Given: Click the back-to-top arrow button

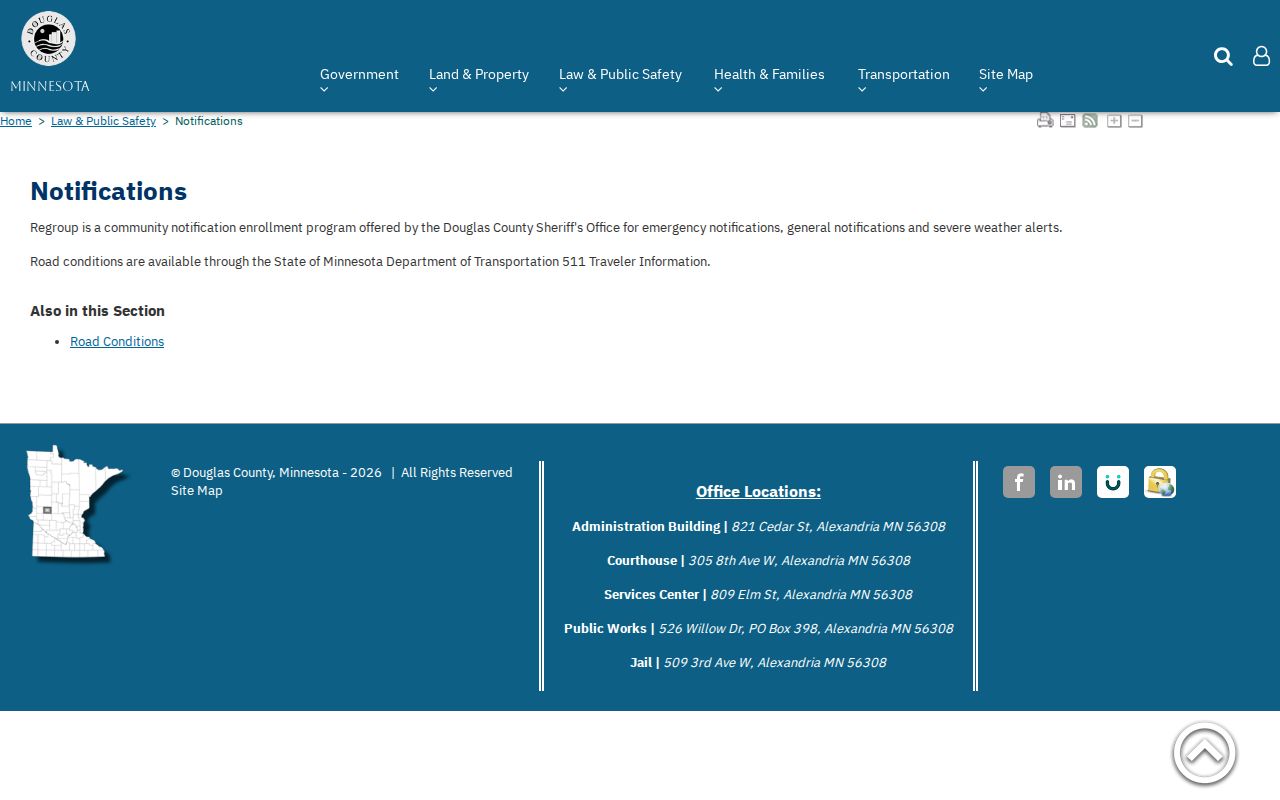Looking at the screenshot, I should (x=1205, y=754).
